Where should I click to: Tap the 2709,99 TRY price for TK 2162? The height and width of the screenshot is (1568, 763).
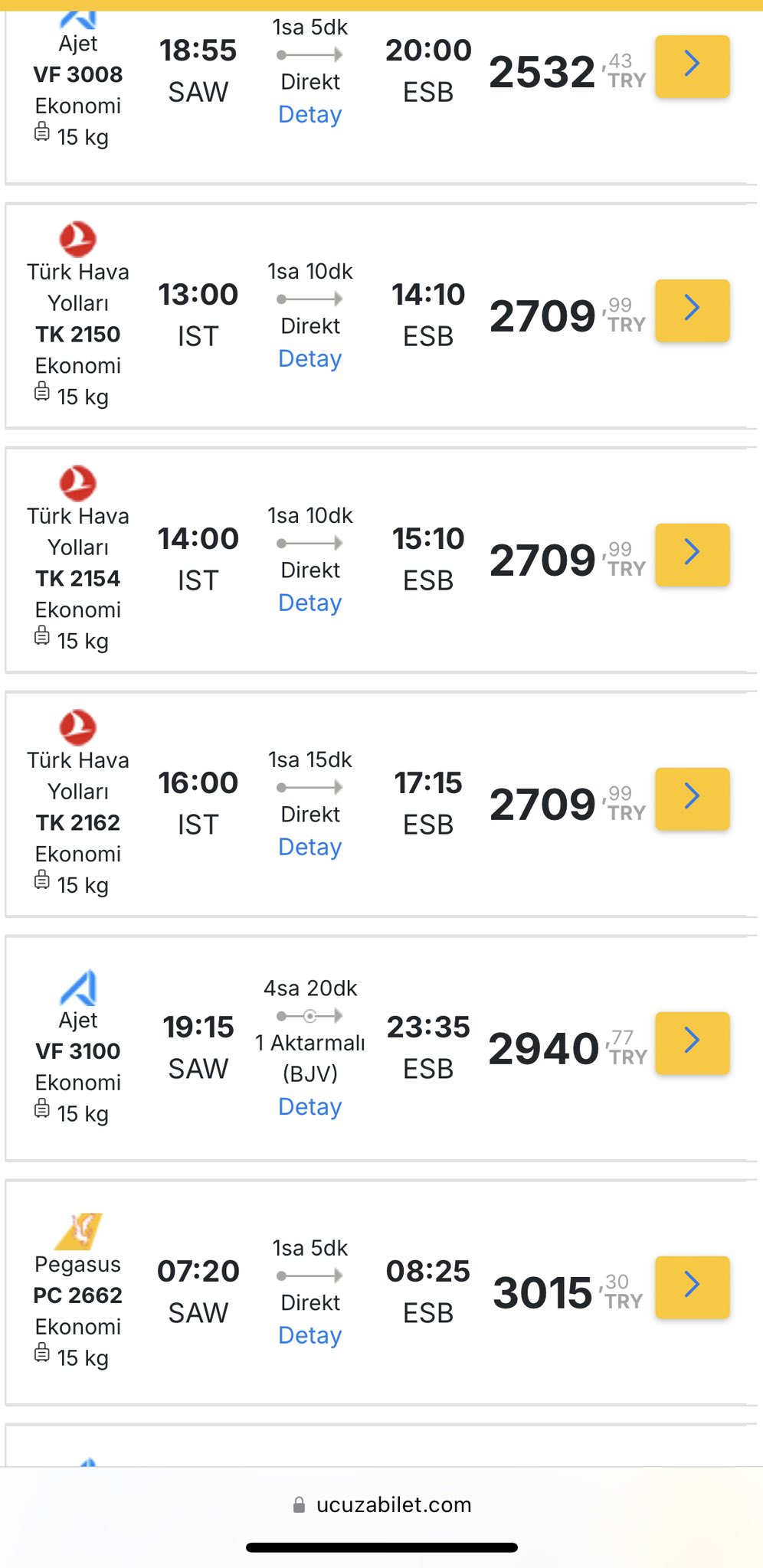coord(568,804)
